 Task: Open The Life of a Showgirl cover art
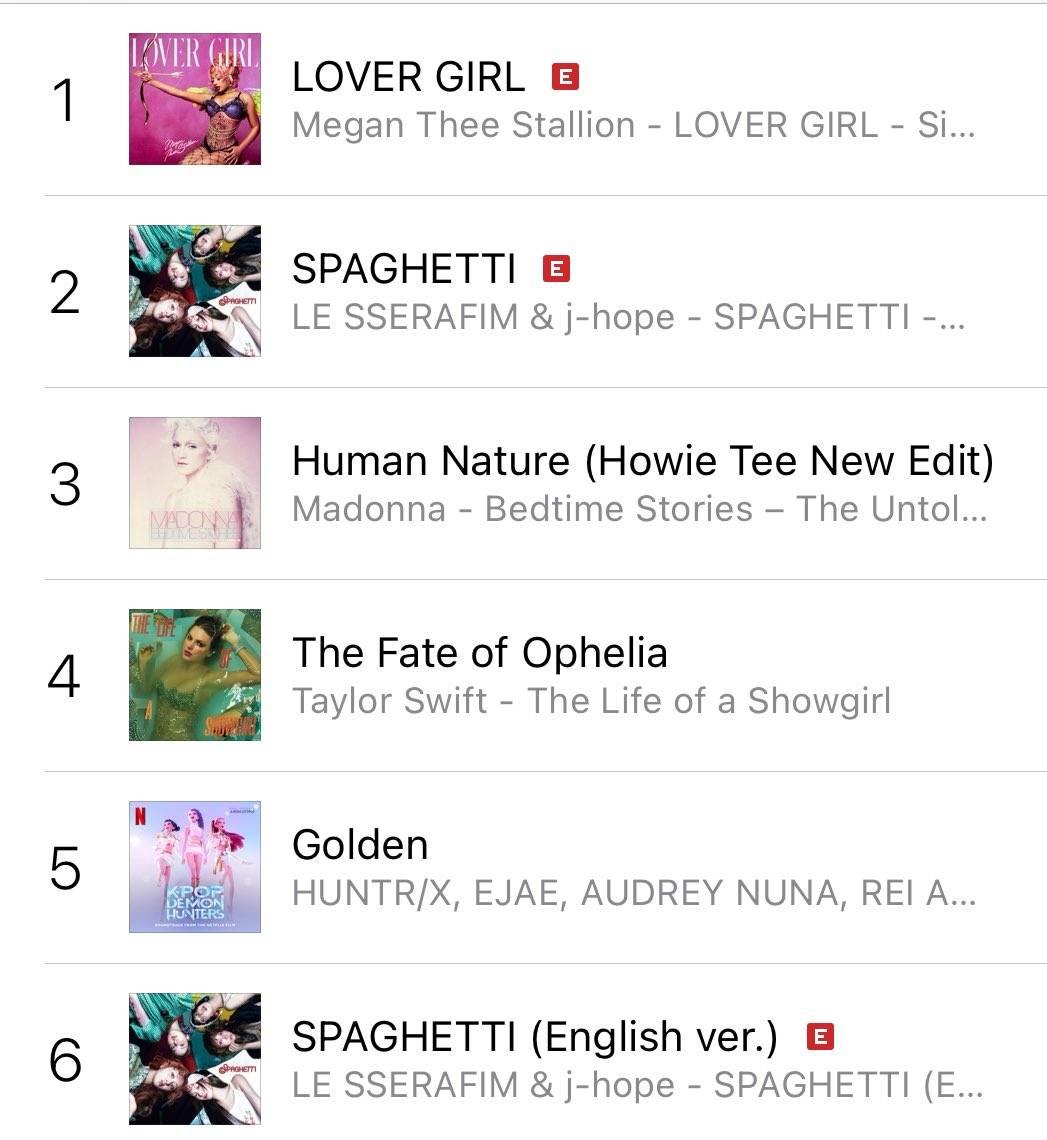point(195,675)
